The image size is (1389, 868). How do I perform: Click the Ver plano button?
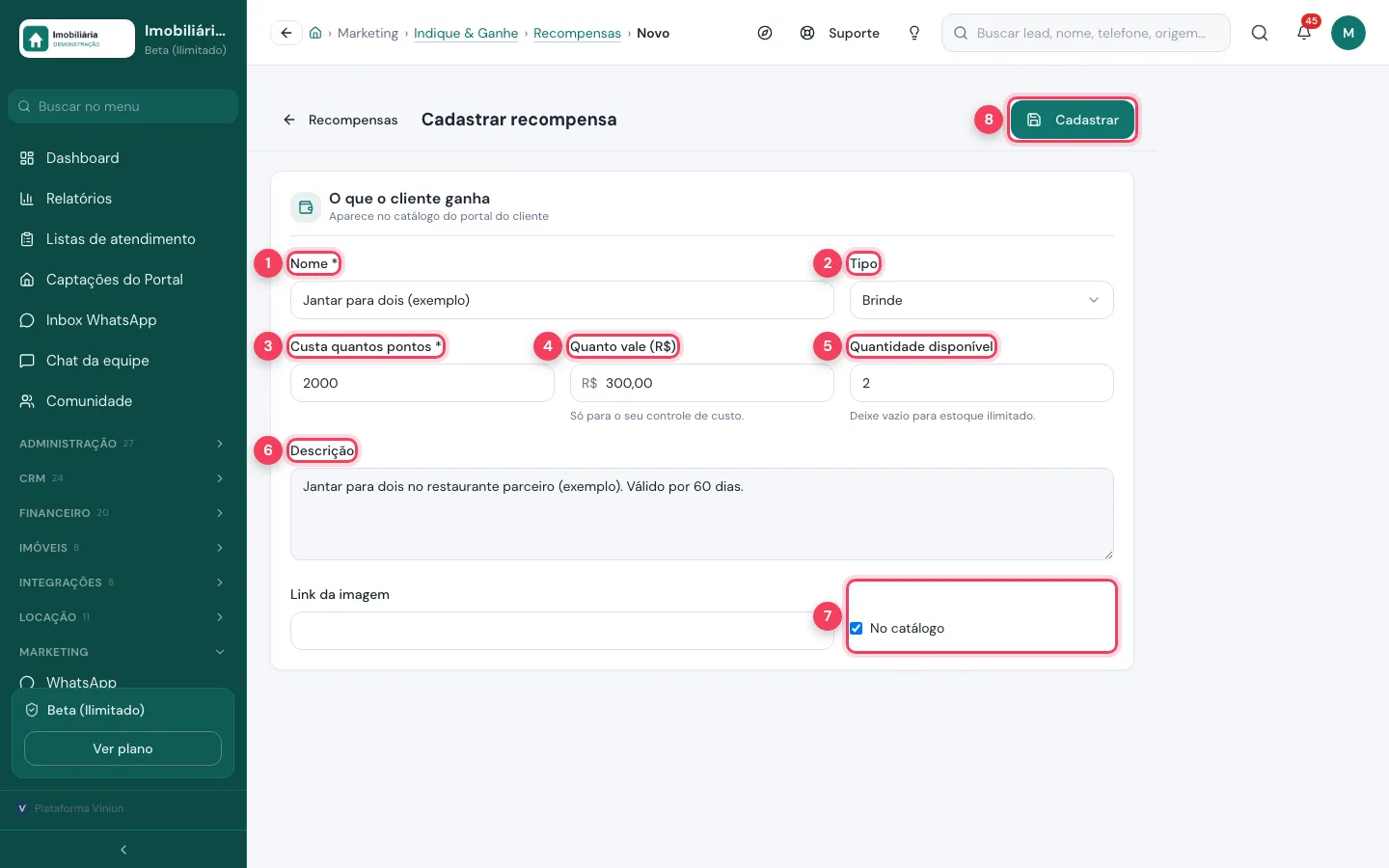coord(123,748)
